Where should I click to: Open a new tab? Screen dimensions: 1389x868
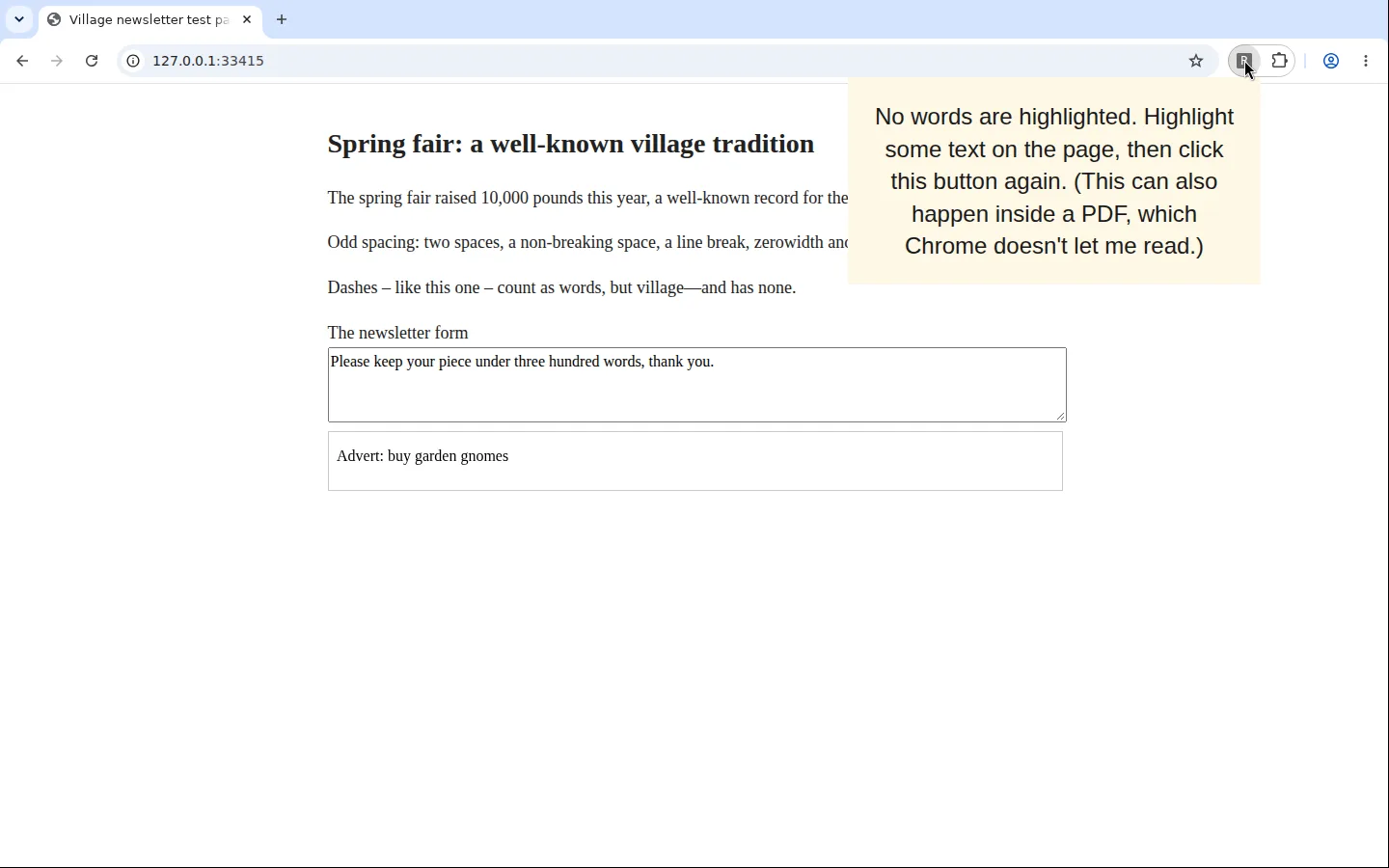click(x=282, y=19)
